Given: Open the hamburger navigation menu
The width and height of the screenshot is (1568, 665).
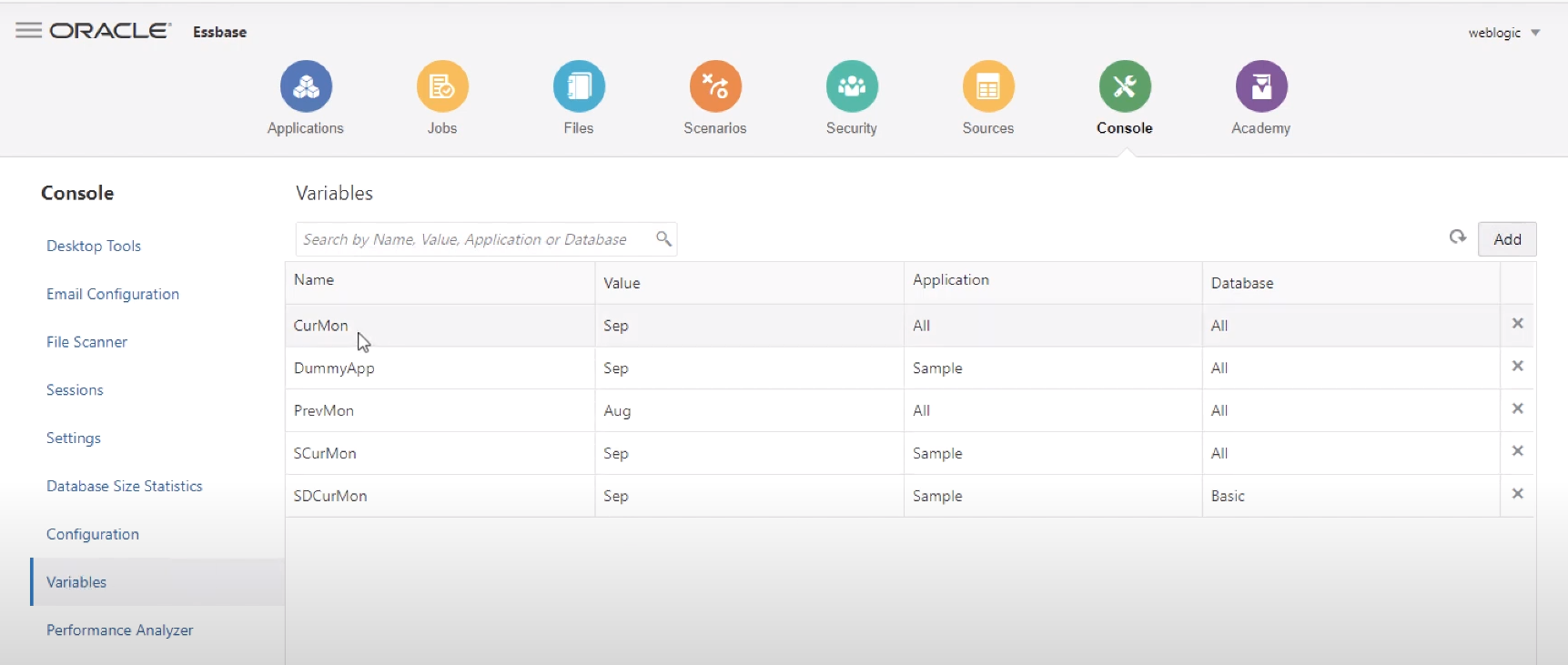Looking at the screenshot, I should [28, 30].
